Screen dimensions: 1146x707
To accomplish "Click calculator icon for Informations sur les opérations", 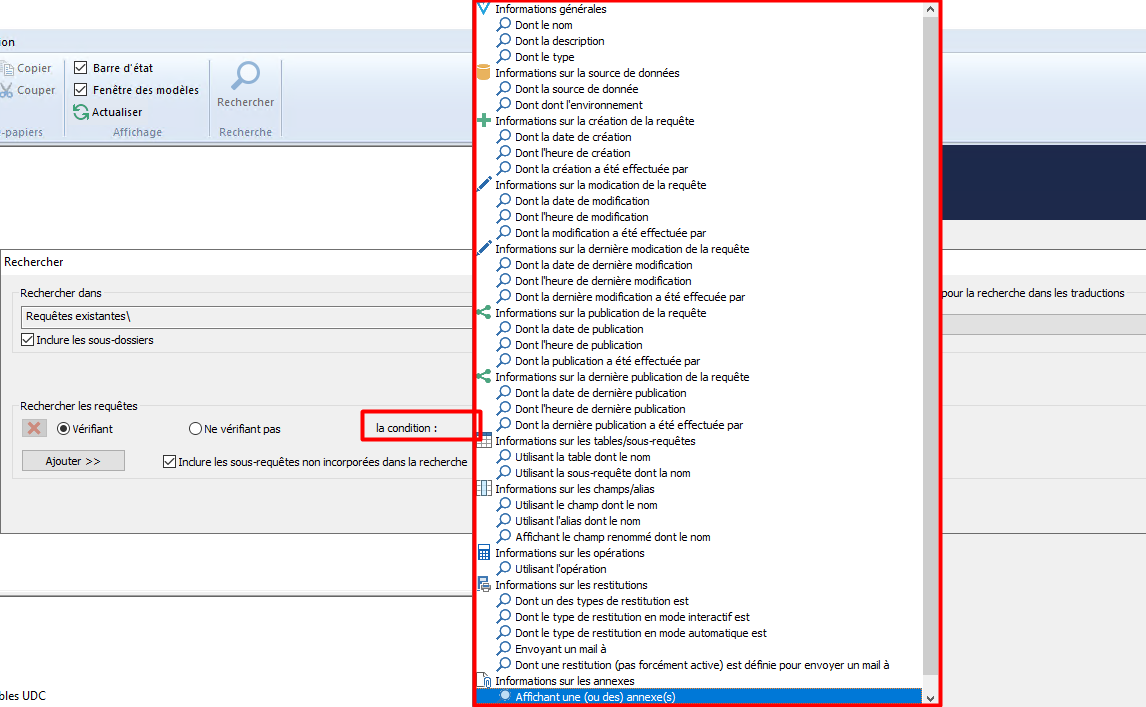I will 484,553.
